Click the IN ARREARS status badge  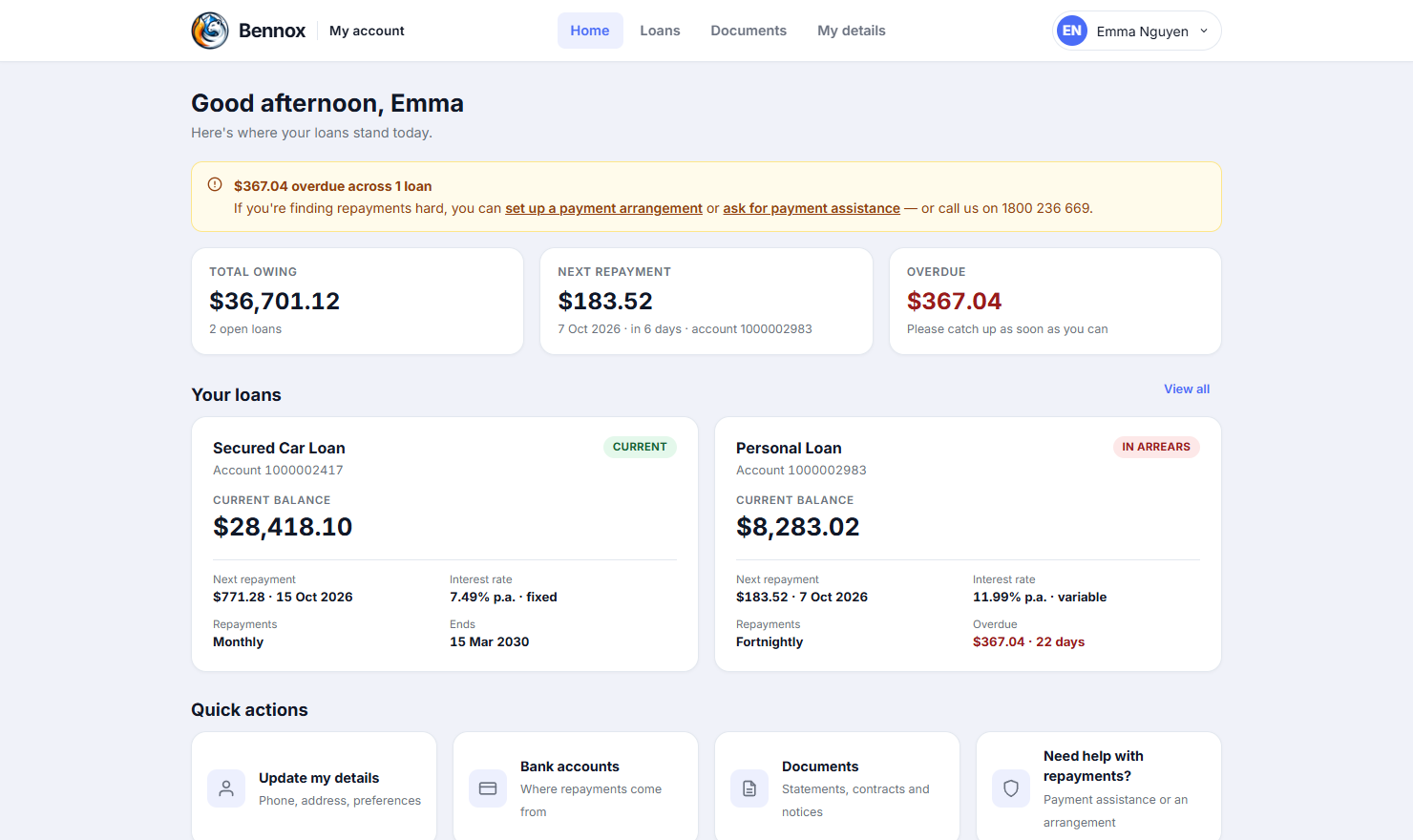[1156, 447]
